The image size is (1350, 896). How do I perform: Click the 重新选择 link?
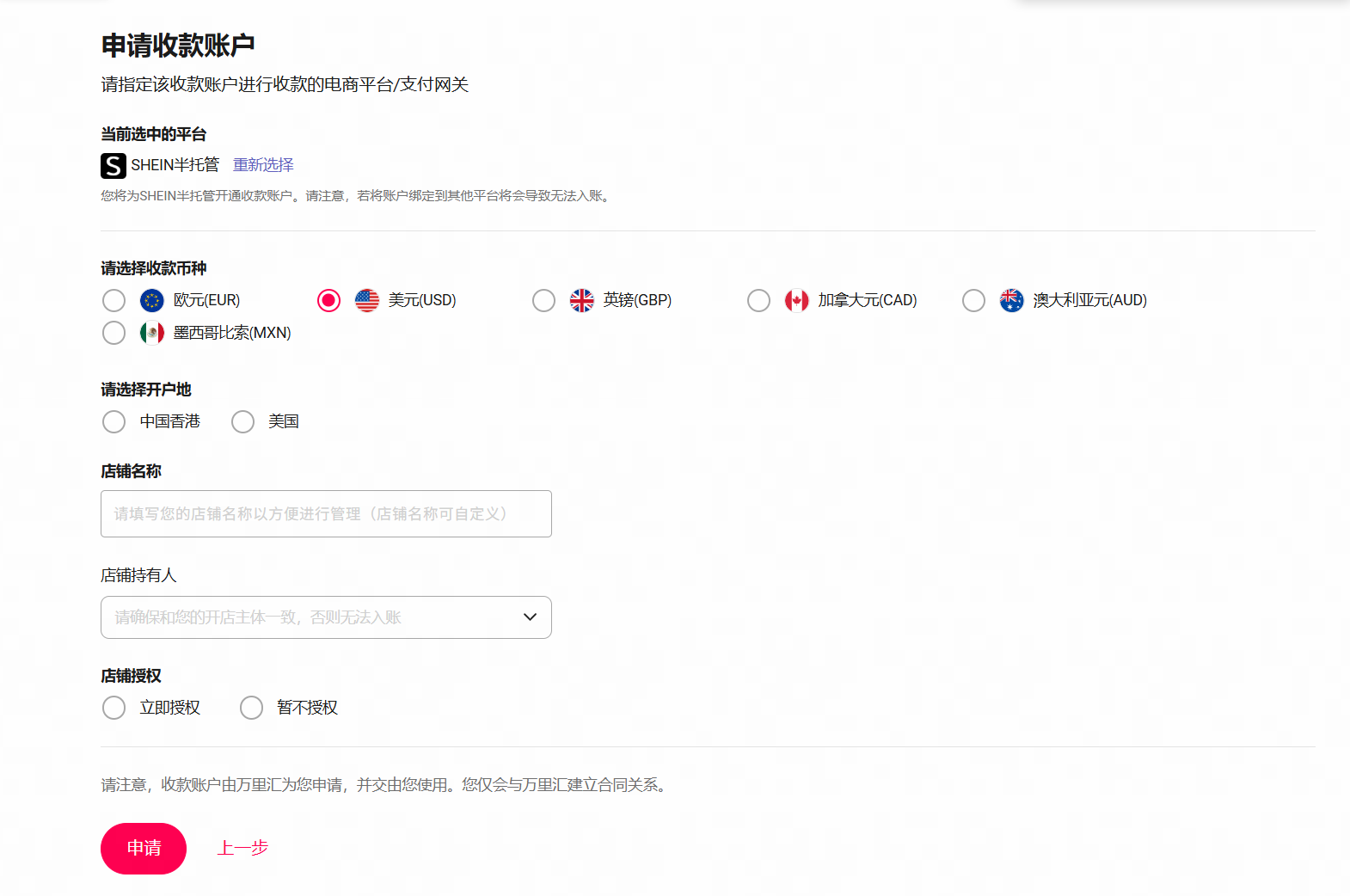click(x=263, y=165)
